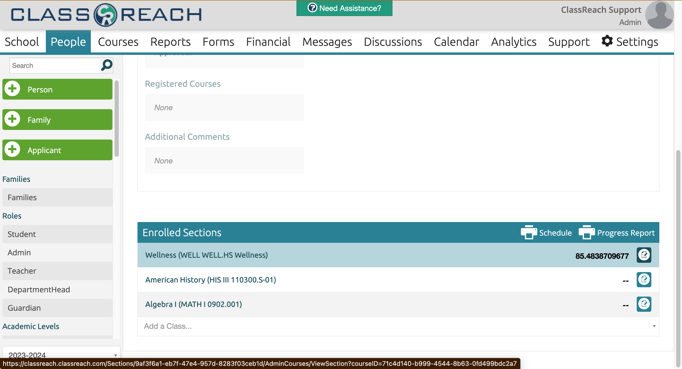
Task: Open the American History section link
Action: point(211,280)
